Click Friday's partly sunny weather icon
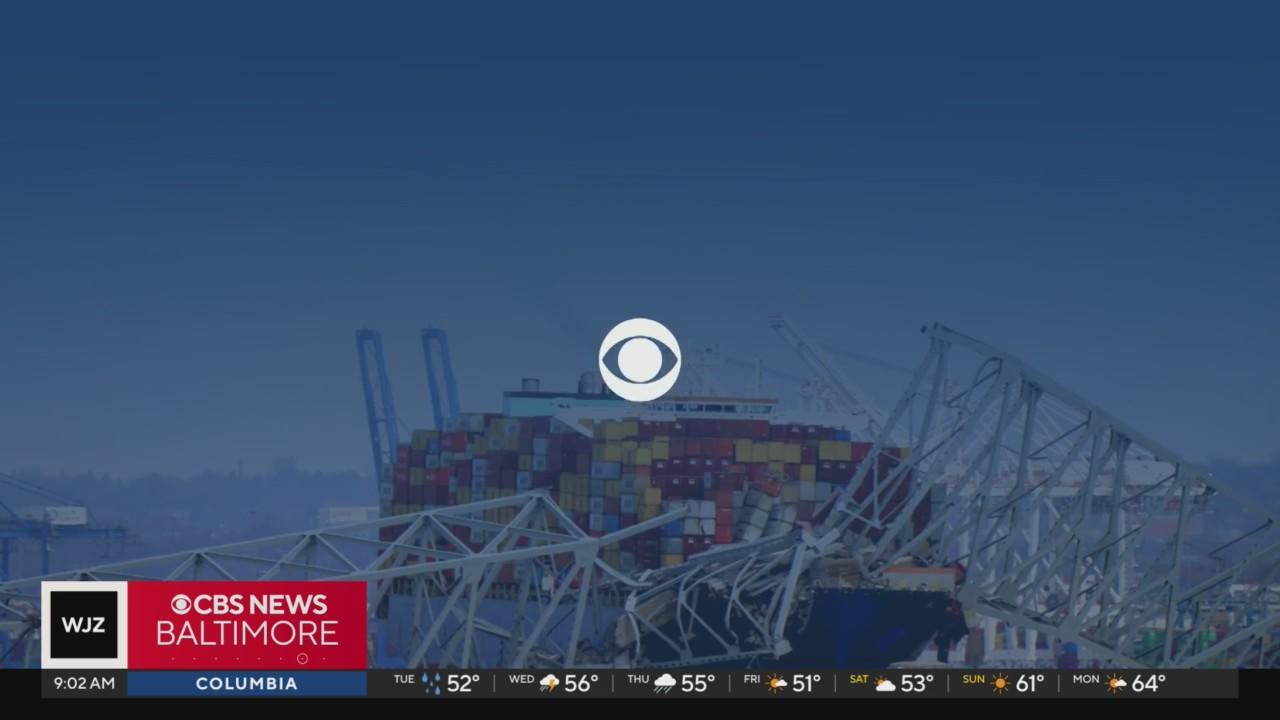 tap(776, 684)
